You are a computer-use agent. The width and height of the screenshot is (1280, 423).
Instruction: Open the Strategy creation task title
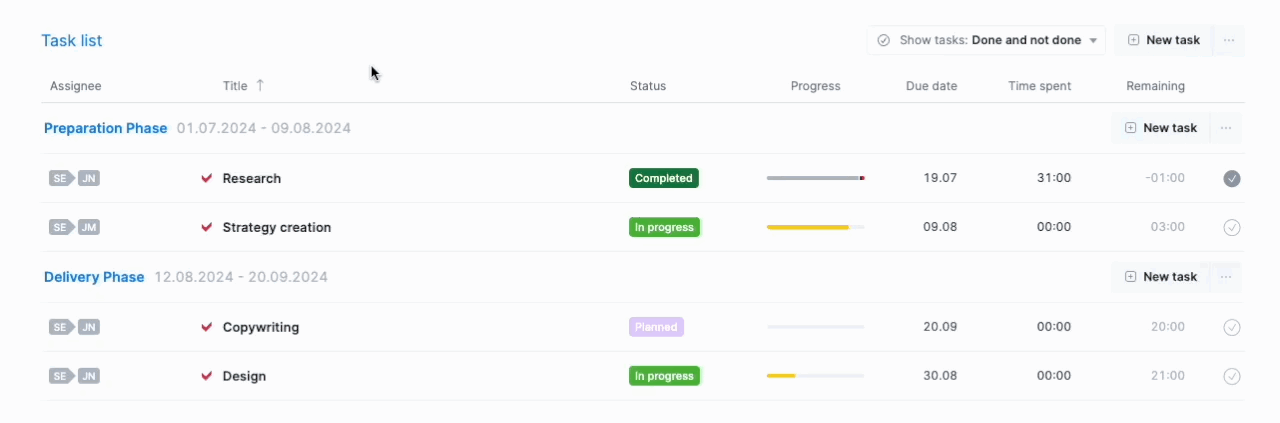pos(277,227)
